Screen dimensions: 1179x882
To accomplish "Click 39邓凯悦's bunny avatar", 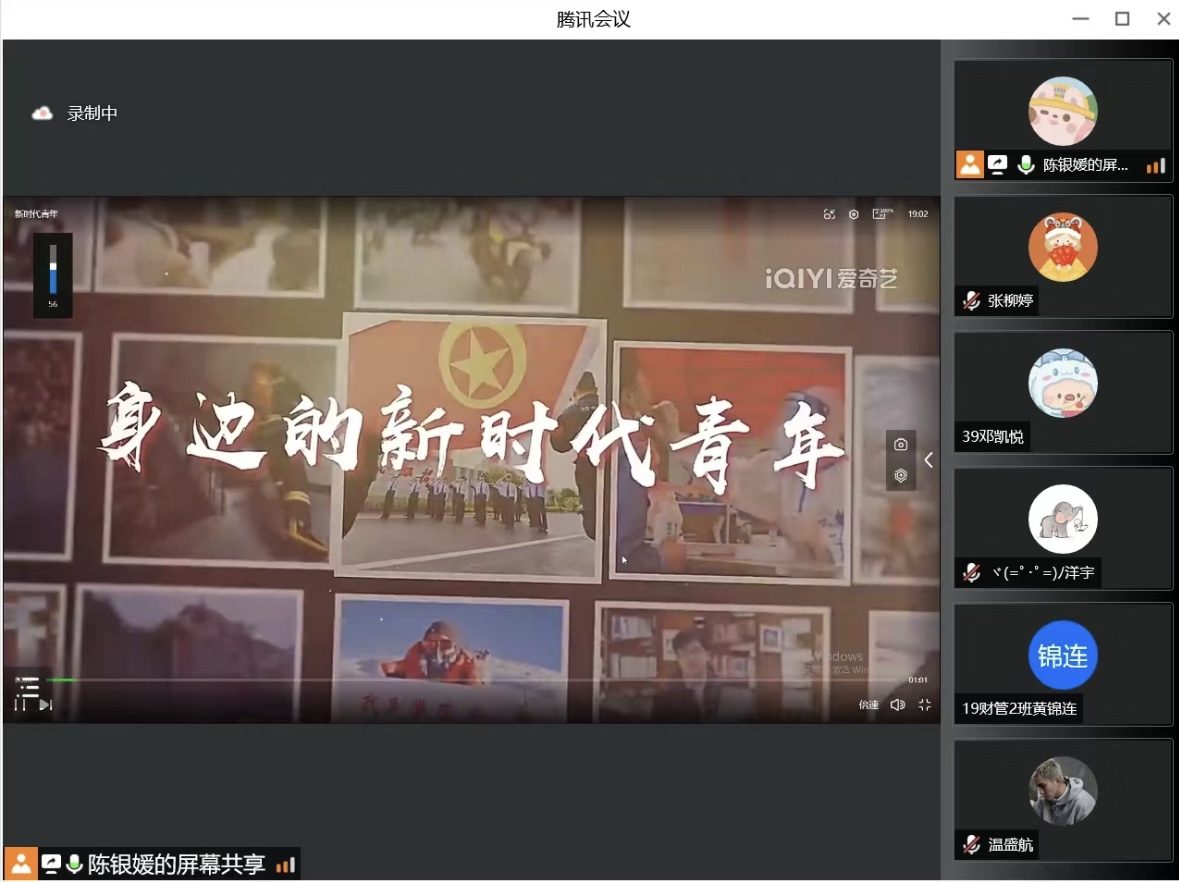I will tap(1062, 383).
